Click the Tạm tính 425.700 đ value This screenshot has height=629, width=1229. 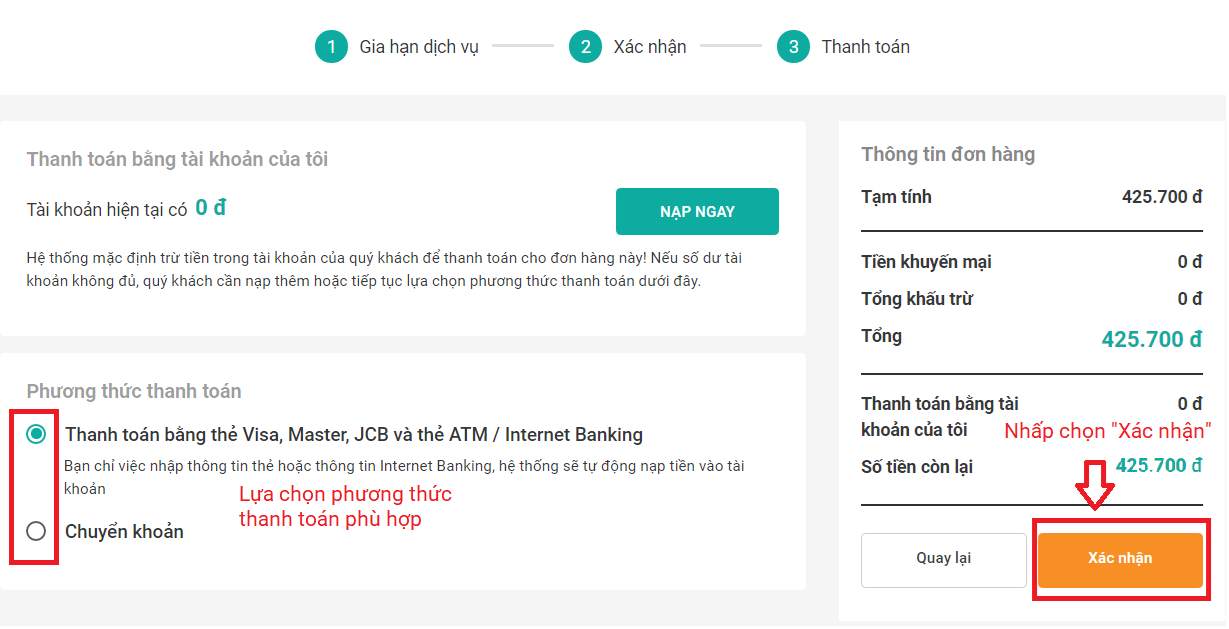[x=1162, y=197]
